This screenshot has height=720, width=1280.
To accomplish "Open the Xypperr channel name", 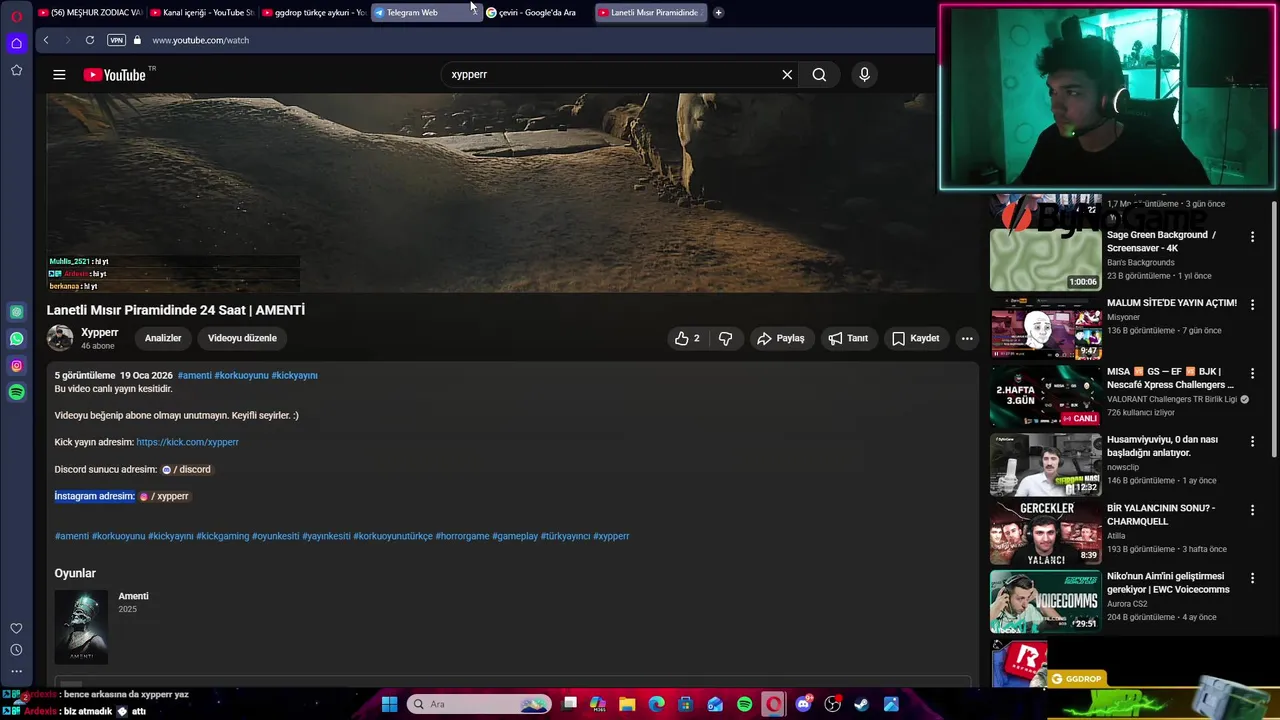I will tap(100, 332).
